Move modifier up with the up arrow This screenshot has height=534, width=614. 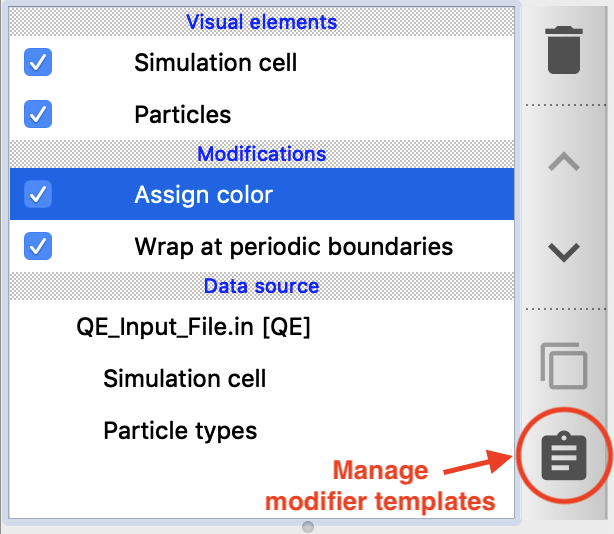tap(565, 162)
